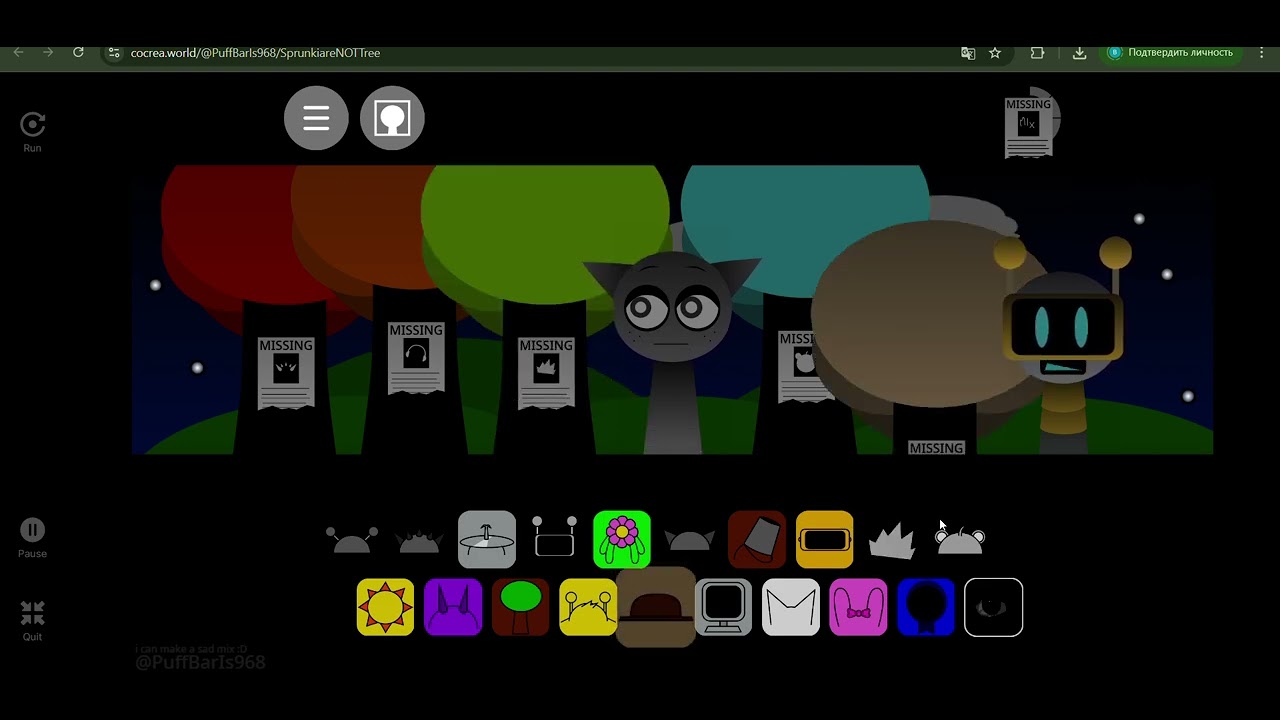The width and height of the screenshot is (1280, 720).
Task: Select the black eye character icon
Action: 993,607
